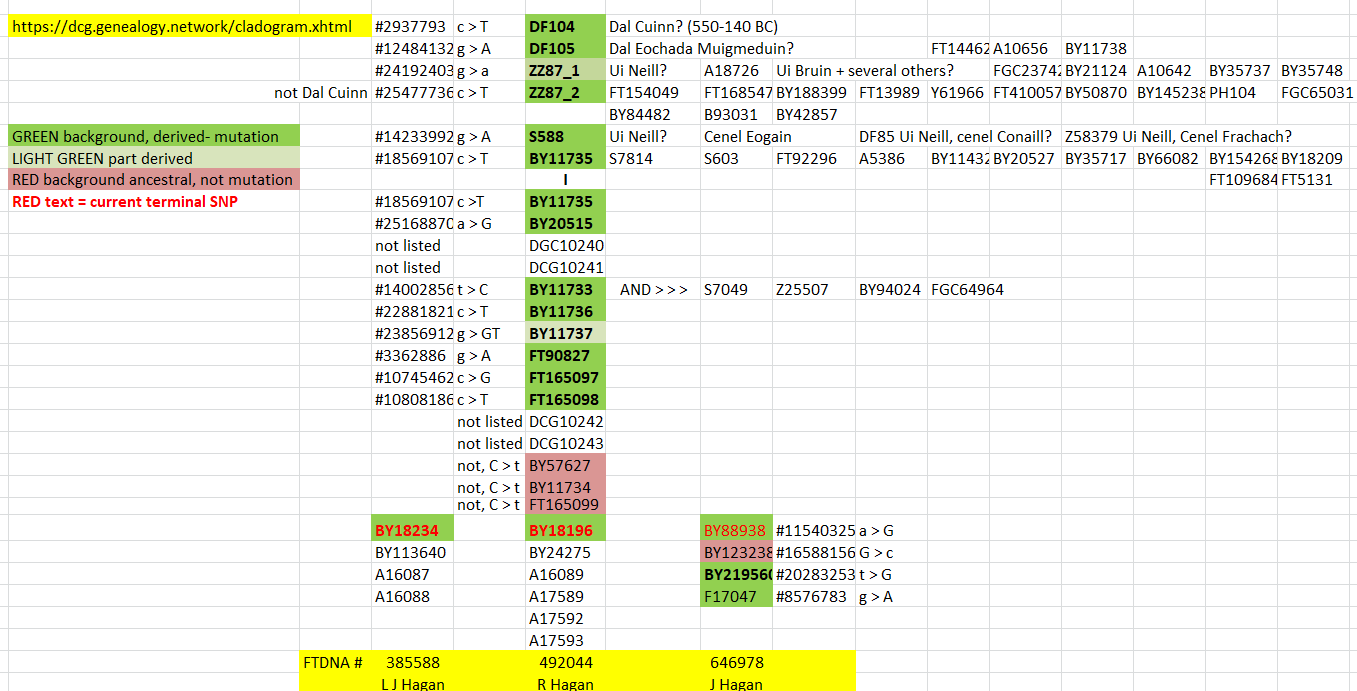The height and width of the screenshot is (691, 1357).
Task: Select the FGC64964 cell
Action: pos(967,289)
